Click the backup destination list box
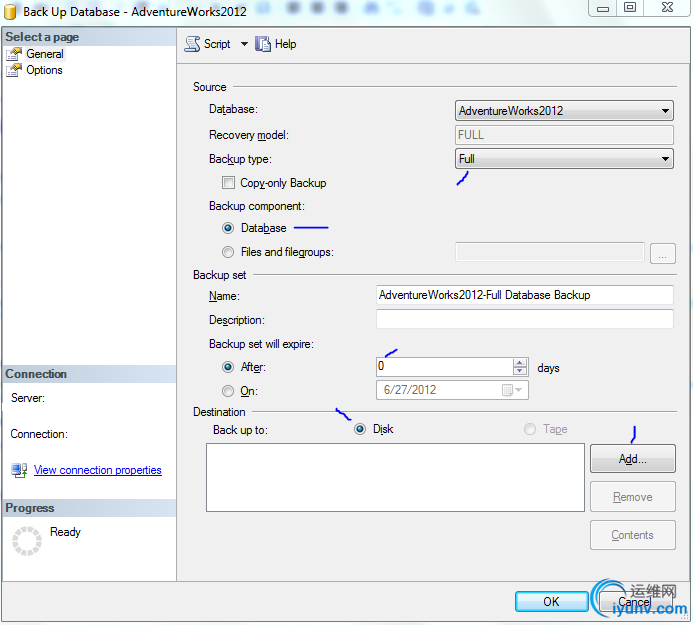693x625 pixels. click(x=395, y=477)
